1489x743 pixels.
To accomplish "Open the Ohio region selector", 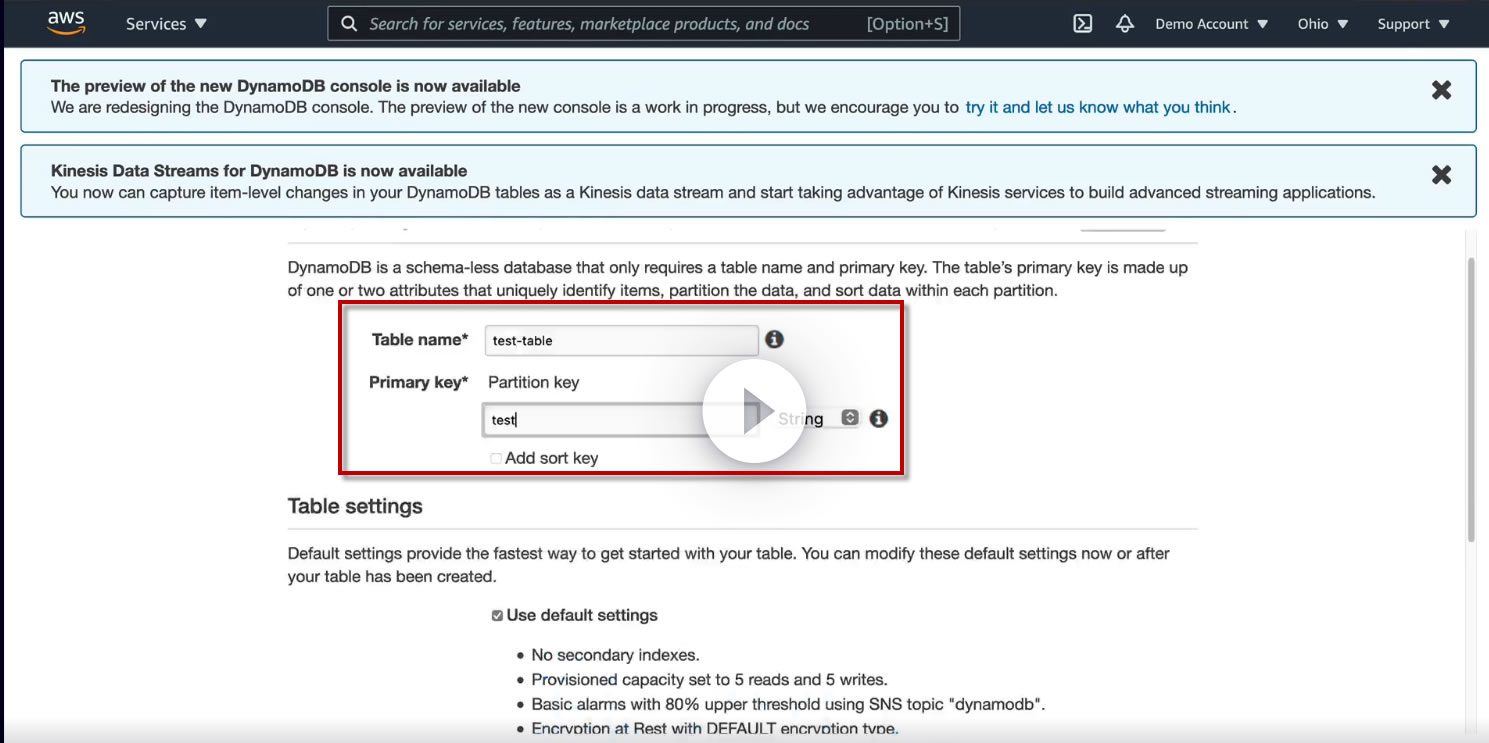I will coord(1322,24).
